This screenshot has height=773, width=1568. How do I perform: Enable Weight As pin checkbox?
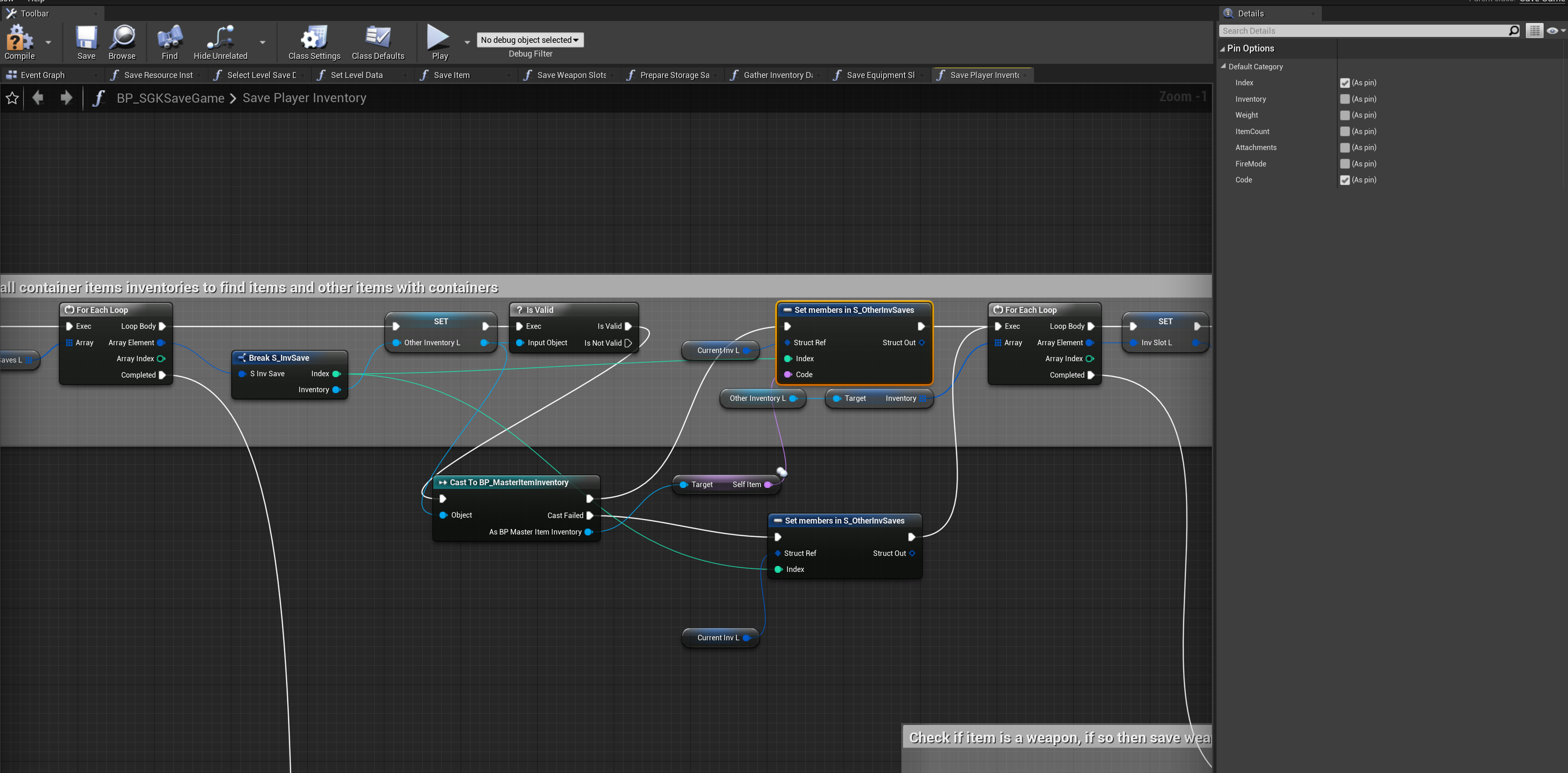tap(1345, 115)
